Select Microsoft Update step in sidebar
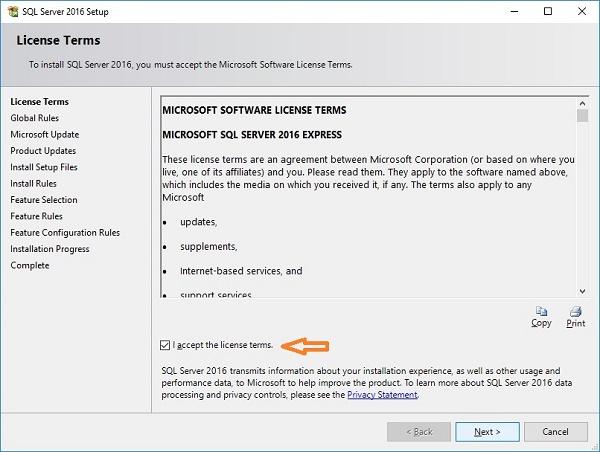The image size is (600, 452). [45, 134]
